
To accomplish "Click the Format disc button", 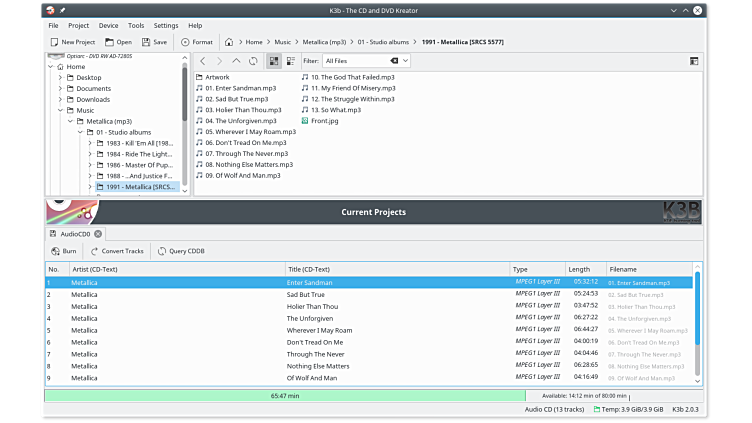I will (x=197, y=42).
